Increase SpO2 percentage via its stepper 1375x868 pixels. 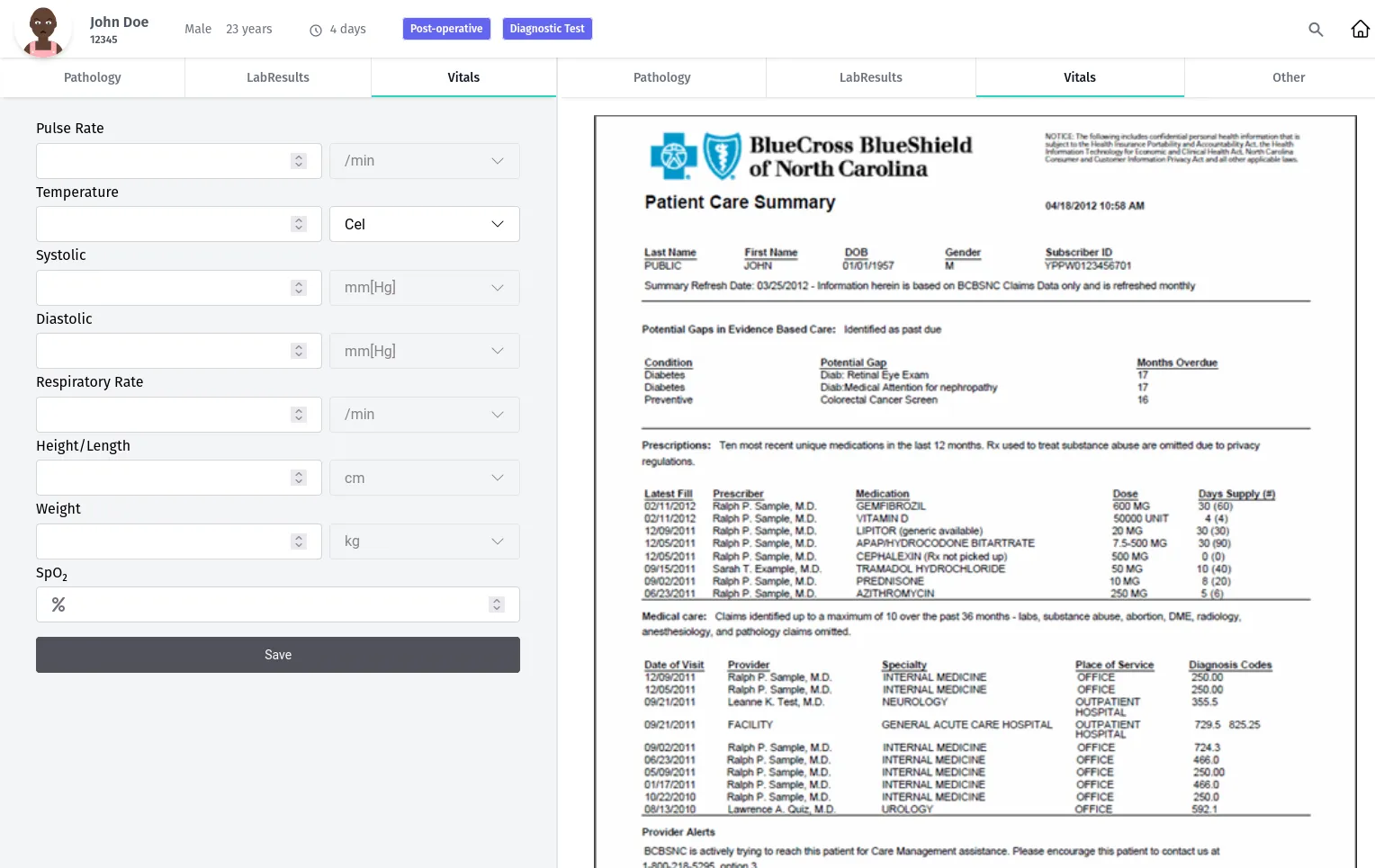pos(496,604)
